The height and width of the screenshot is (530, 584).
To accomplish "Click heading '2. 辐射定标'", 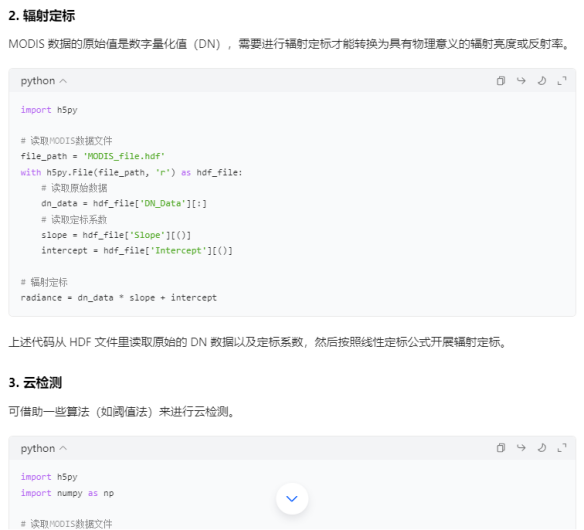I will (41, 16).
